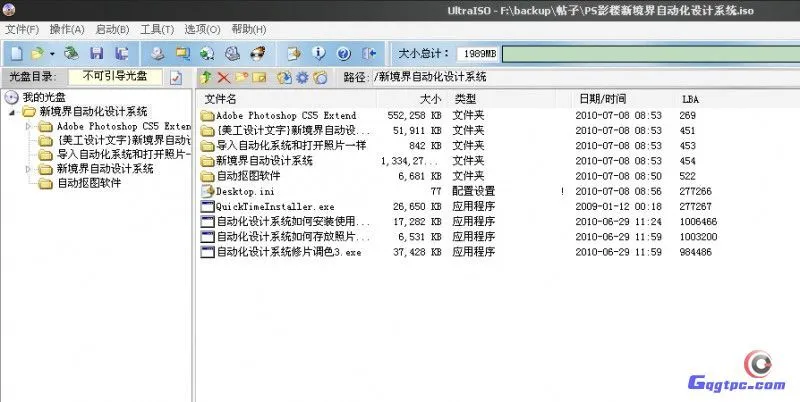Select 自动化设计系统如何存放照片 file in list
The width and height of the screenshot is (800, 402).
pos(293,237)
